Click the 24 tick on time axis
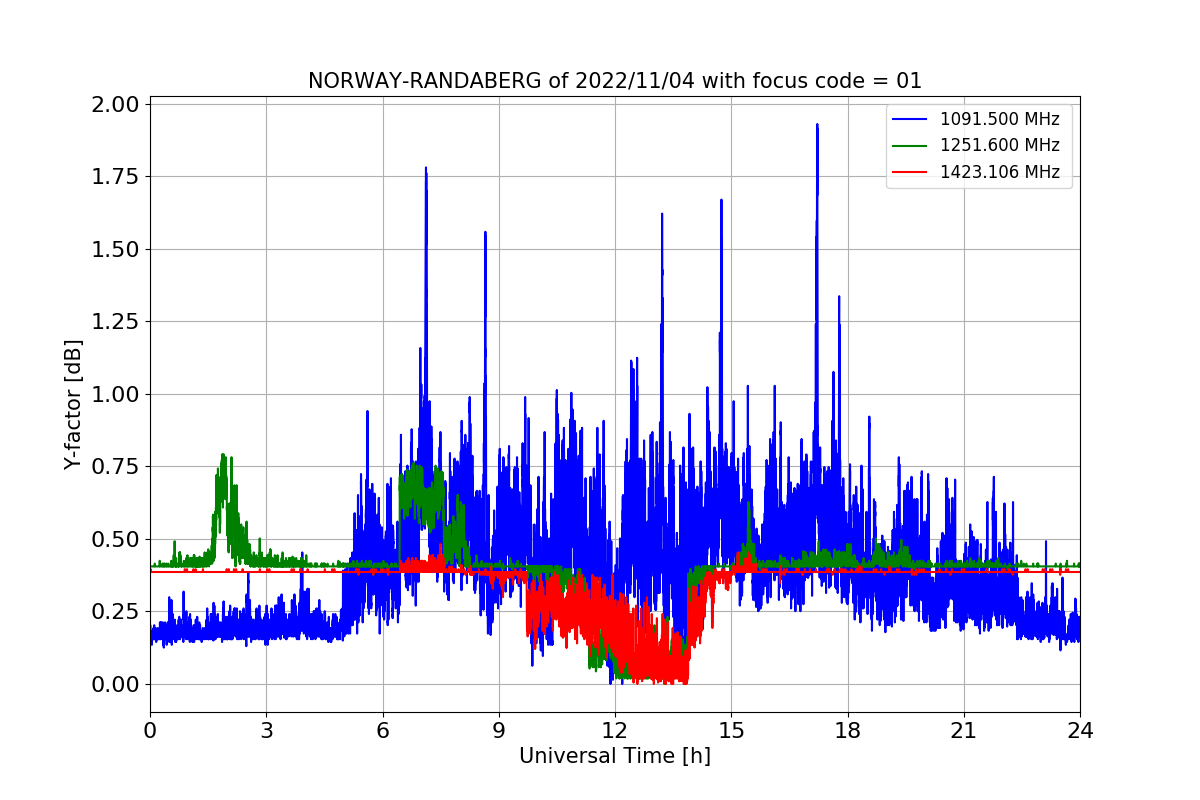1200x800 pixels. (1080, 731)
